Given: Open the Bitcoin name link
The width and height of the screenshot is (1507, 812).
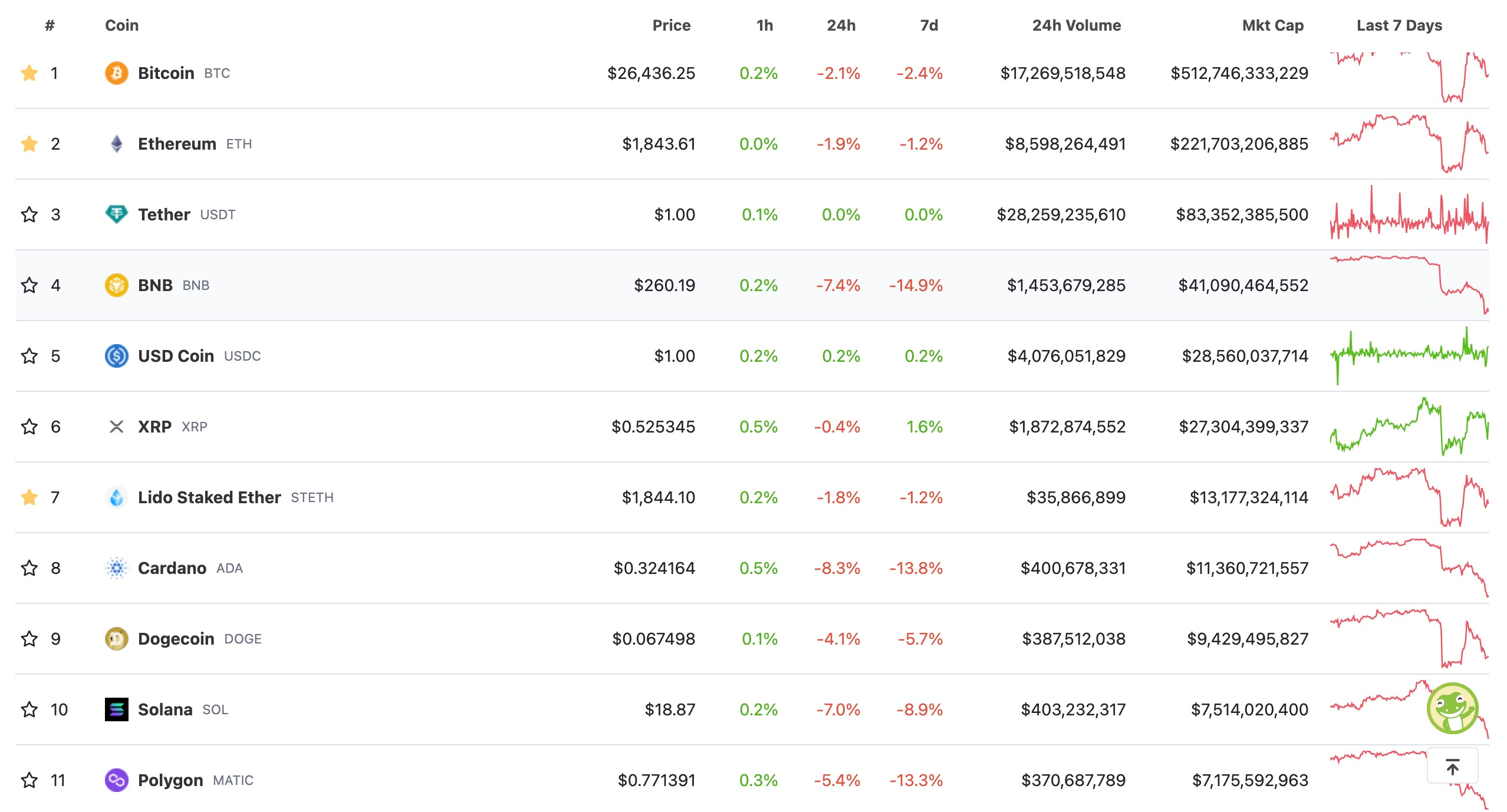Looking at the screenshot, I should pyautogui.click(x=166, y=73).
